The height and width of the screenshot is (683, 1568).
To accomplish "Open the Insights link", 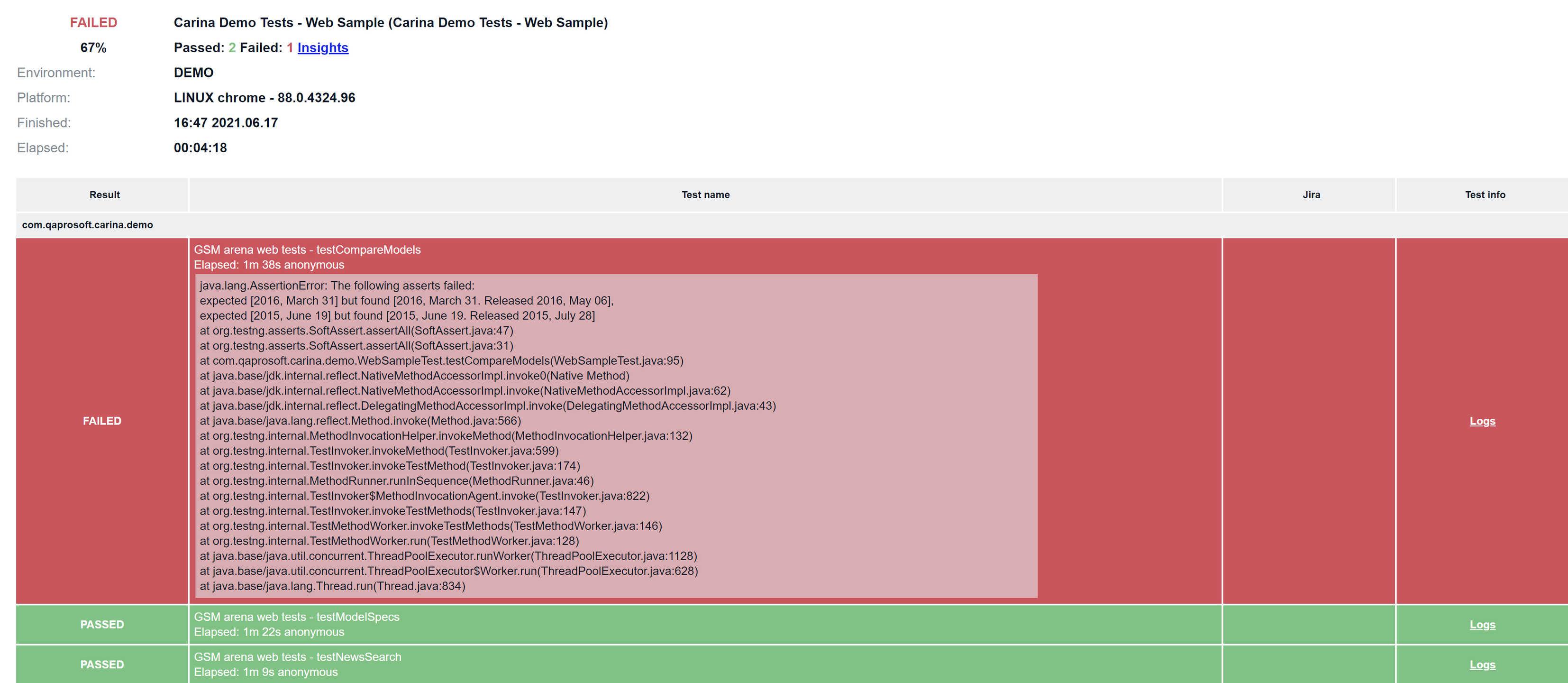I will point(323,47).
